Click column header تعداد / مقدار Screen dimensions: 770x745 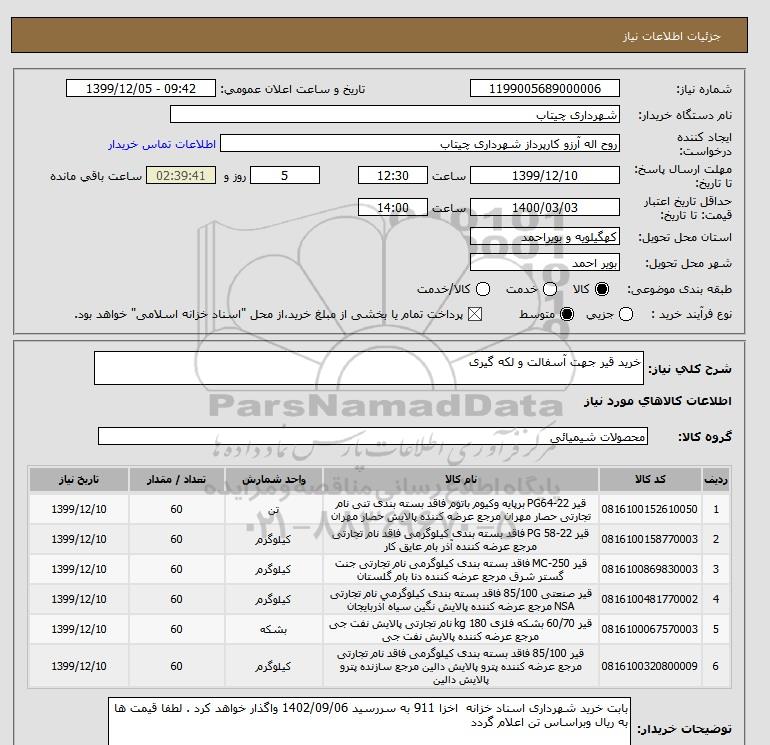click(177, 479)
